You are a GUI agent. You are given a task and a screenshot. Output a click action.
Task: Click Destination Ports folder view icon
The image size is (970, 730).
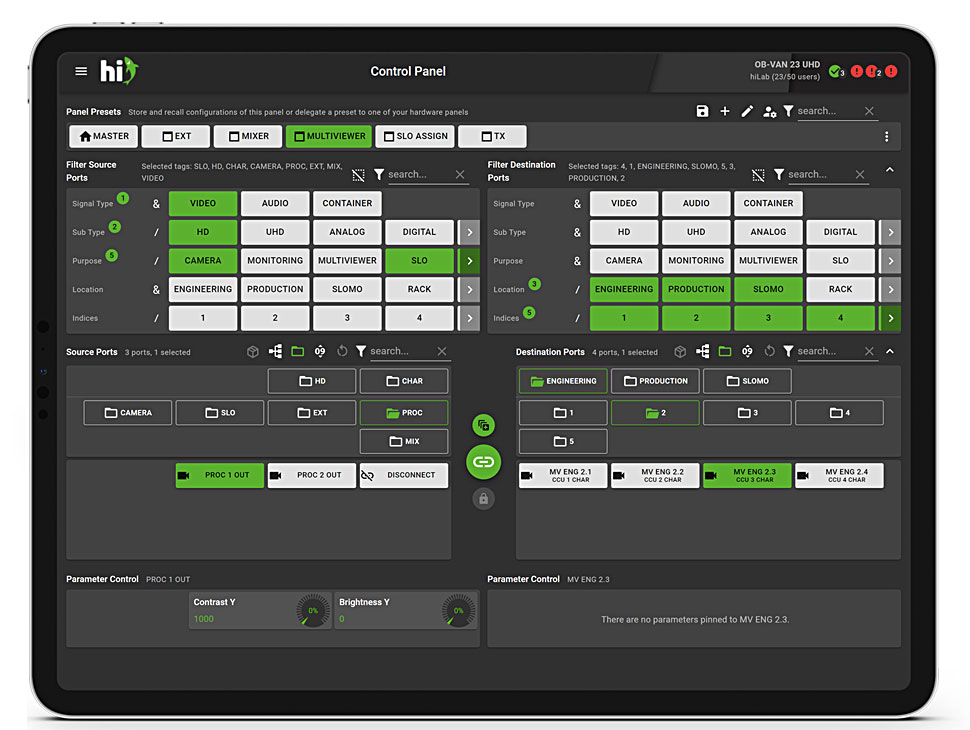click(725, 351)
